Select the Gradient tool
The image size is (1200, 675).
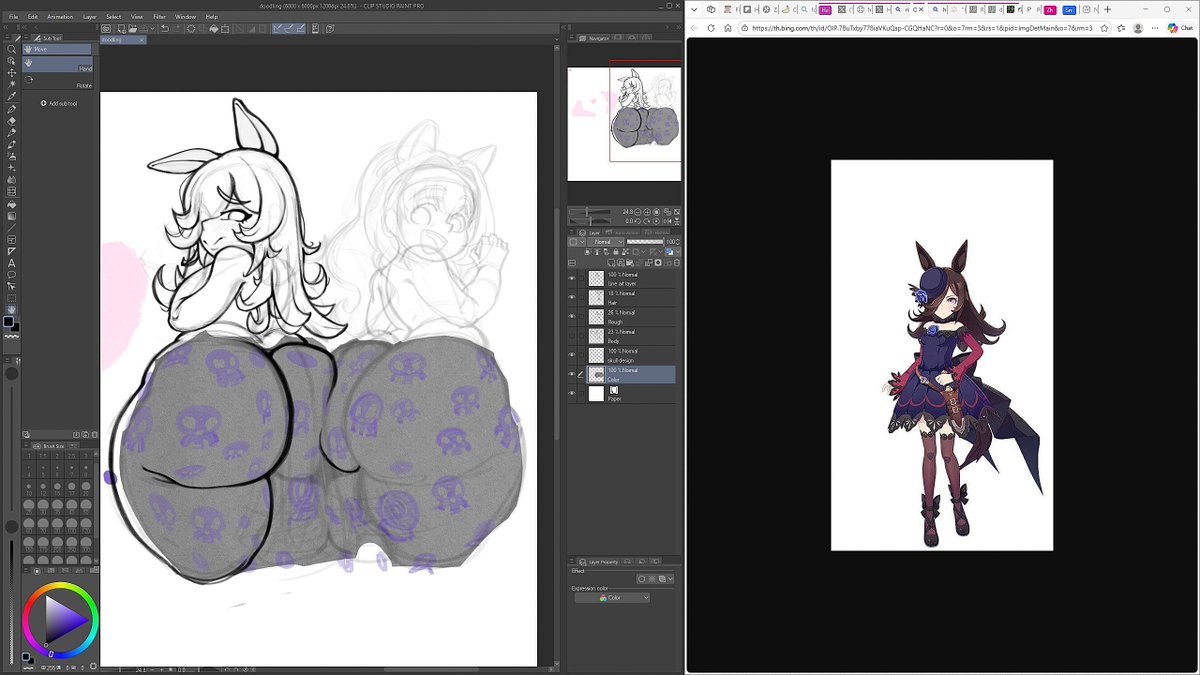pos(12,216)
